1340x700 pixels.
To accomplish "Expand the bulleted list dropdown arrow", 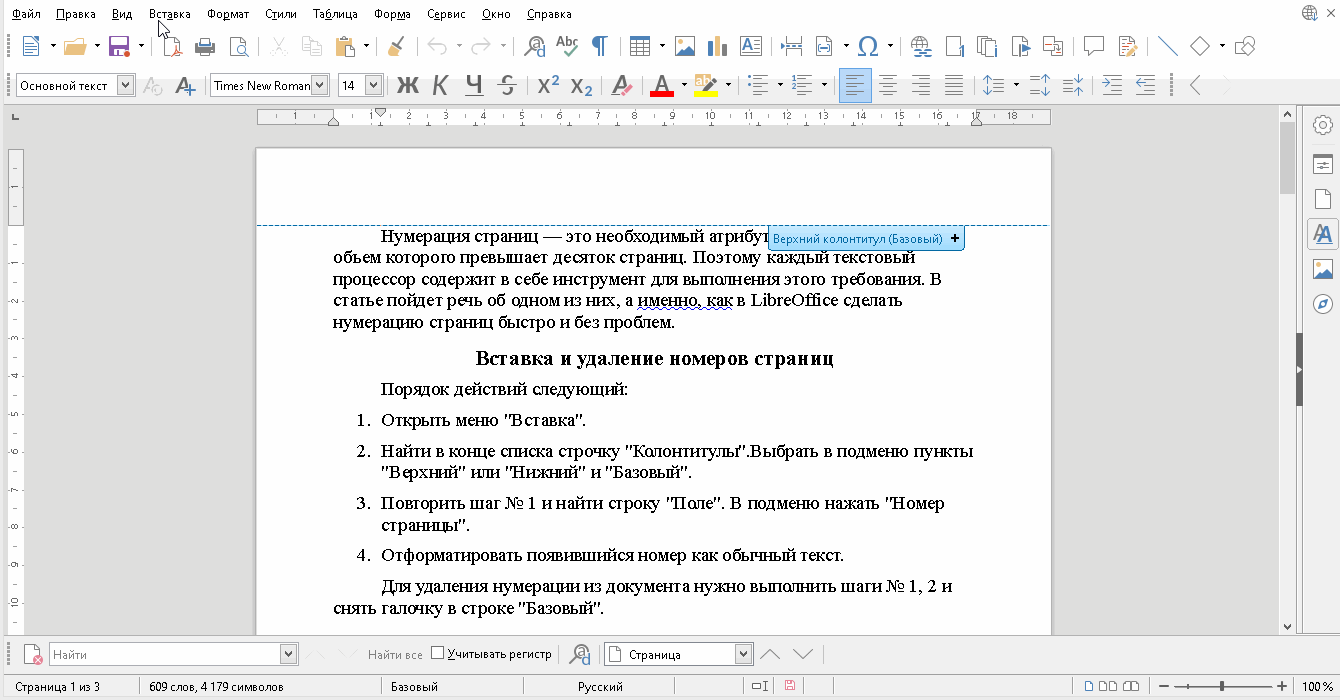I will click(x=780, y=86).
